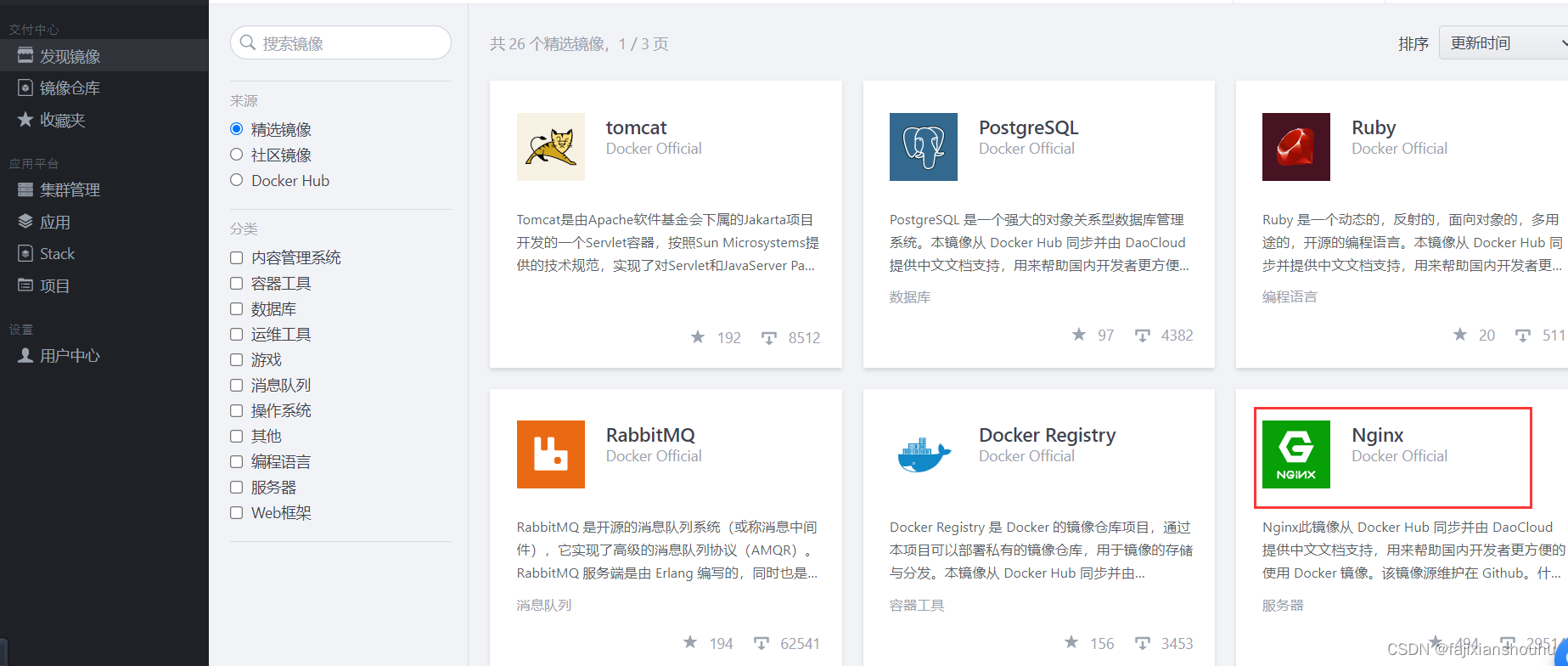The image size is (1568, 666).
Task: Focus the 搜索镜像 search field
Action: tap(340, 42)
